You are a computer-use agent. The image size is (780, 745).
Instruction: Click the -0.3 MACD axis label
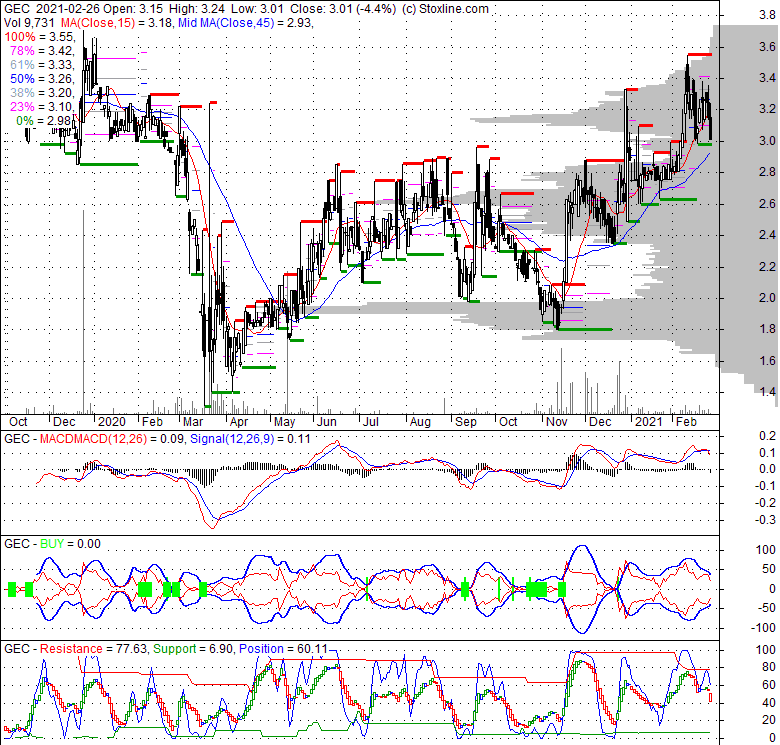click(765, 520)
